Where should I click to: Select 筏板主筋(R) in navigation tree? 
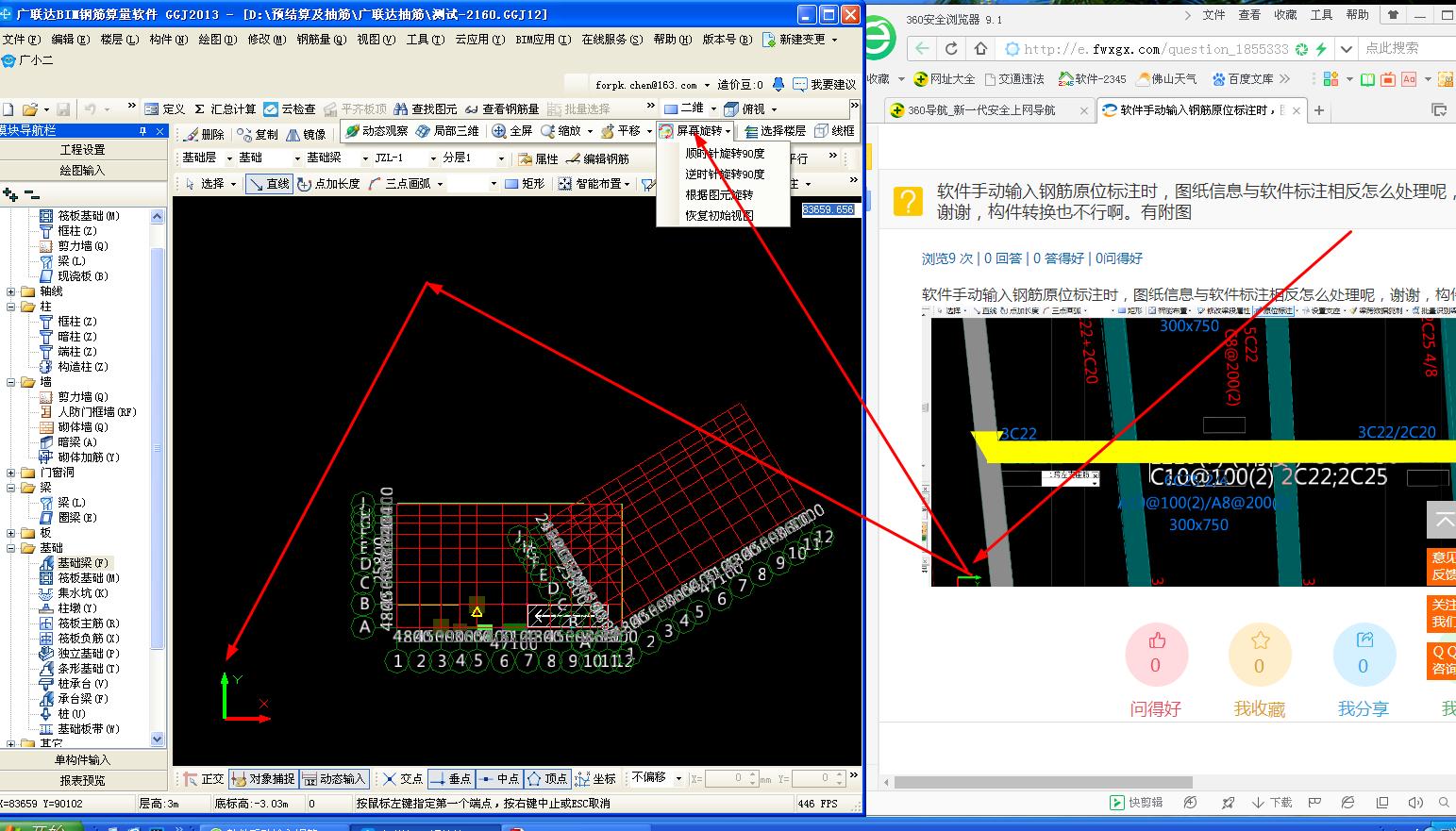pyautogui.click(x=88, y=623)
